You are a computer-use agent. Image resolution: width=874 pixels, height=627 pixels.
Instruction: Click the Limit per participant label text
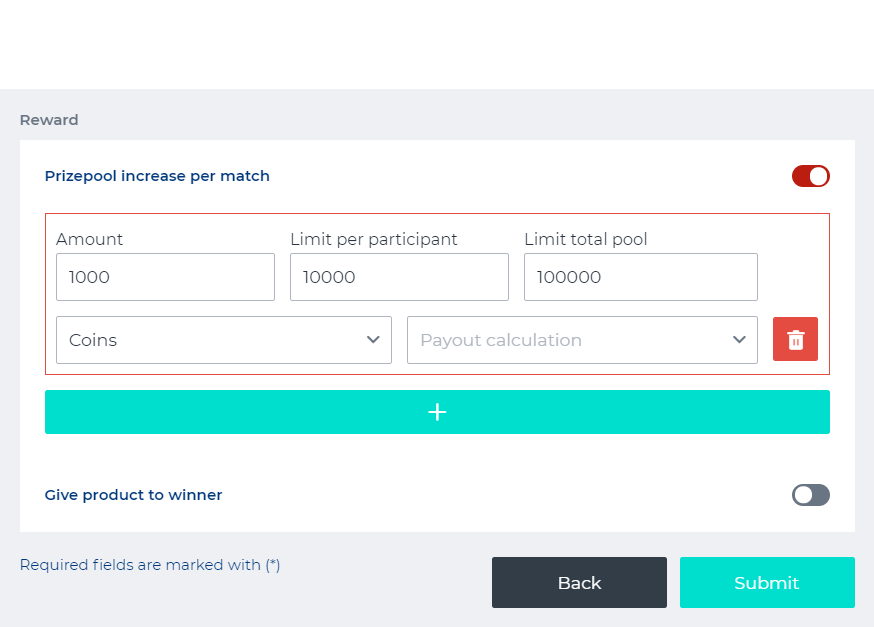tap(373, 239)
